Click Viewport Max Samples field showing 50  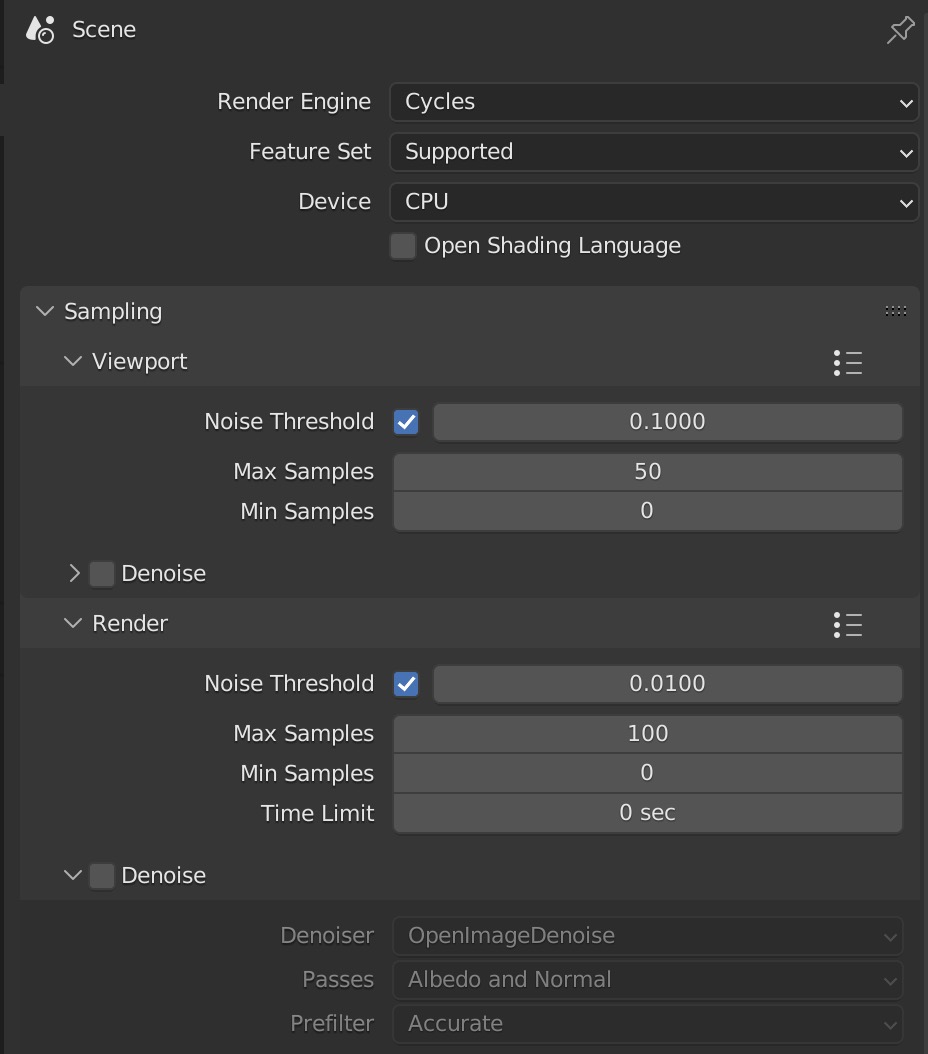648,472
